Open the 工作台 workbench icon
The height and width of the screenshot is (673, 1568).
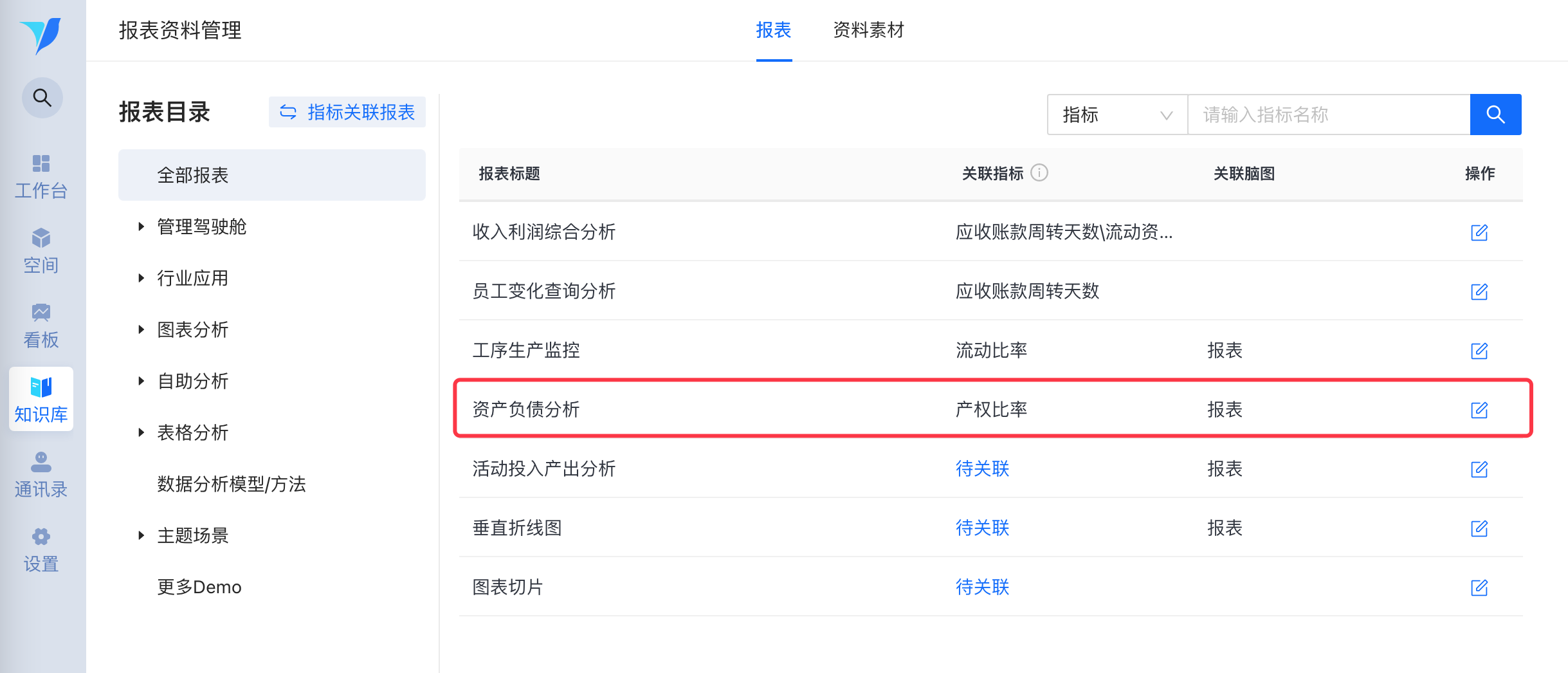(41, 176)
